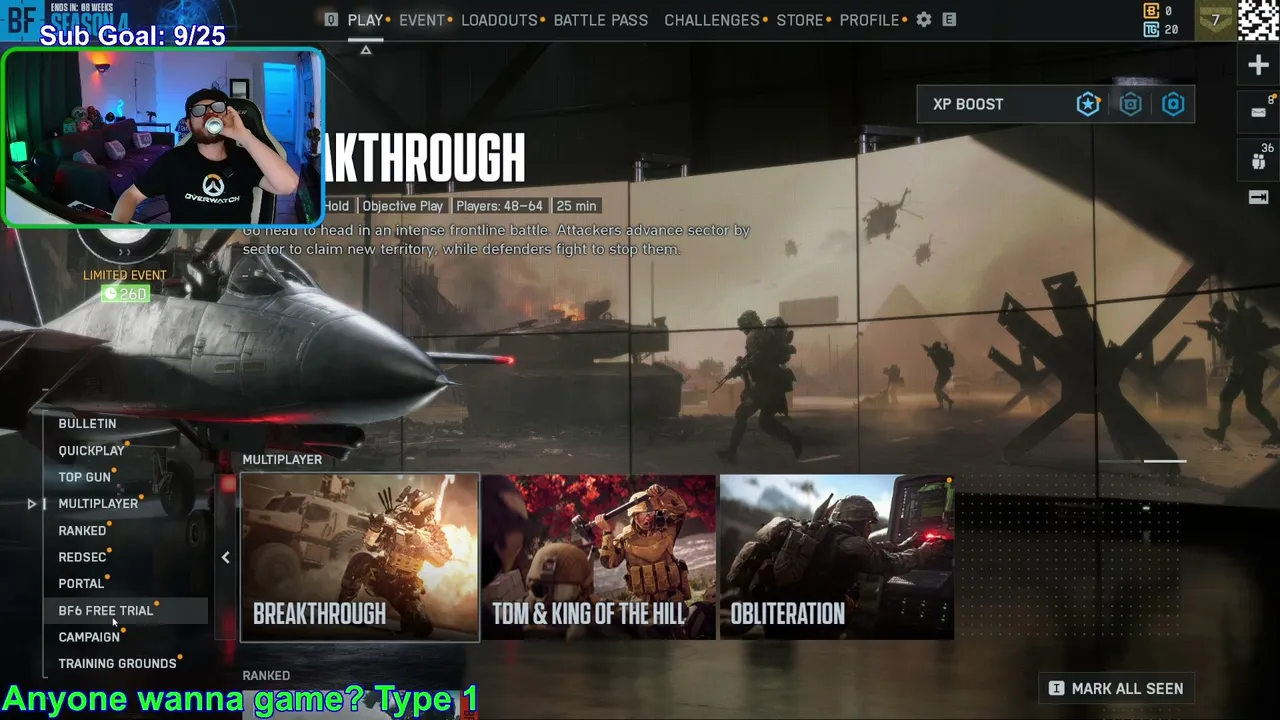Click the arrow marker next to MULTIPLAYER
Image resolution: width=1280 pixels, height=720 pixels.
tap(32, 504)
